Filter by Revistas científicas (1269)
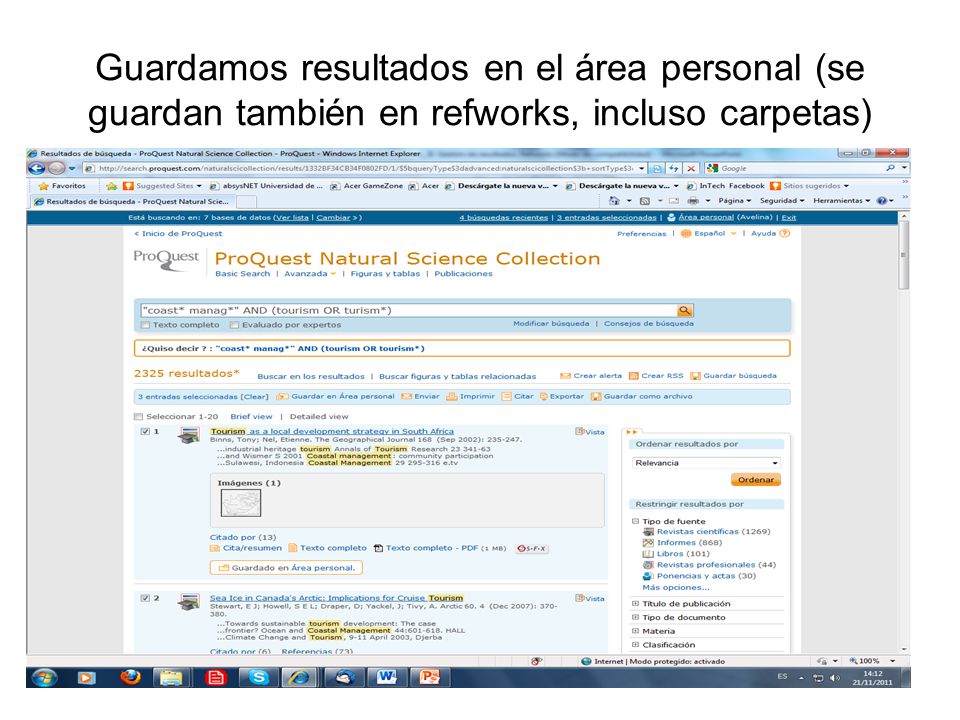The height and width of the screenshot is (720, 960). click(x=713, y=532)
